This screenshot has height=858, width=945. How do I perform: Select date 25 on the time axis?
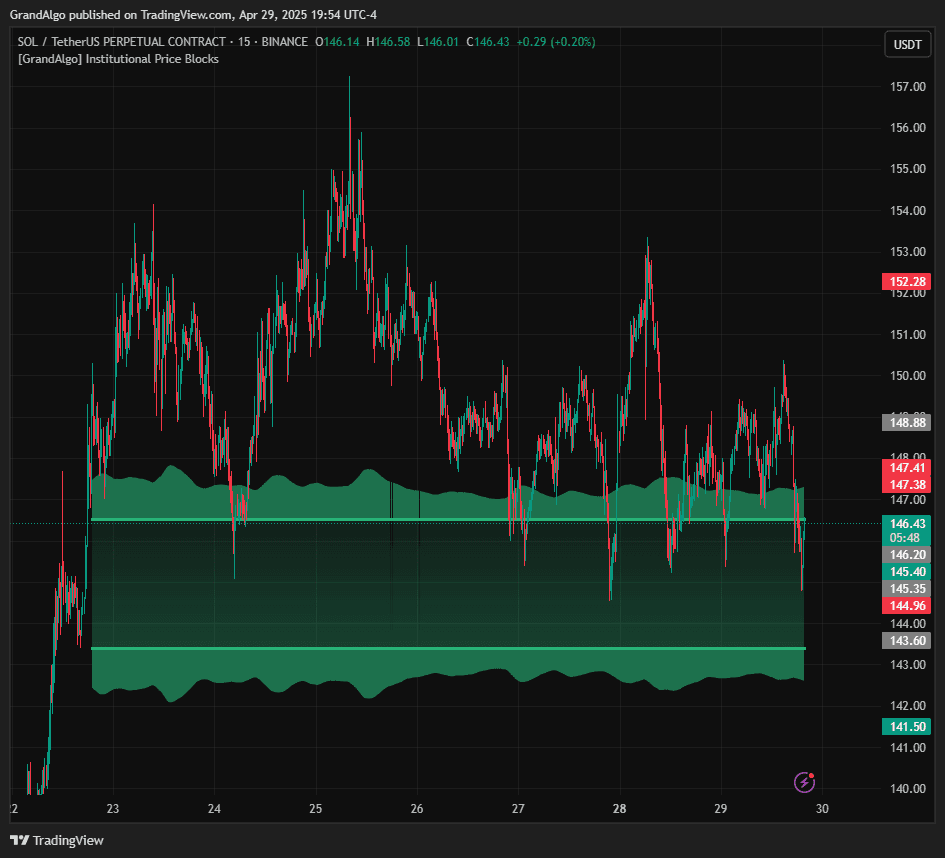pos(316,809)
